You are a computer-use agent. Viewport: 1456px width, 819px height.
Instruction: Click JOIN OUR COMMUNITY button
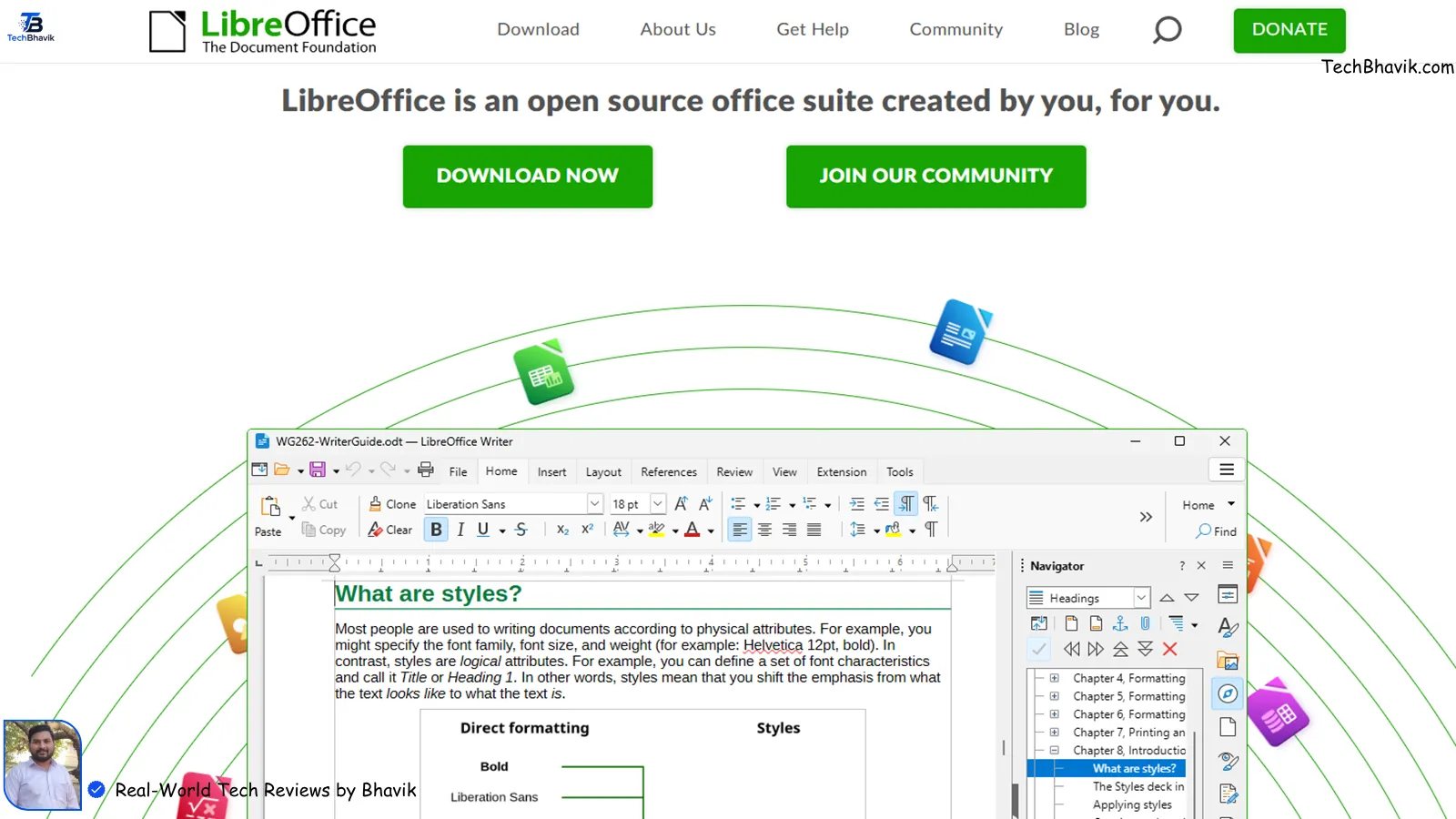935,177
